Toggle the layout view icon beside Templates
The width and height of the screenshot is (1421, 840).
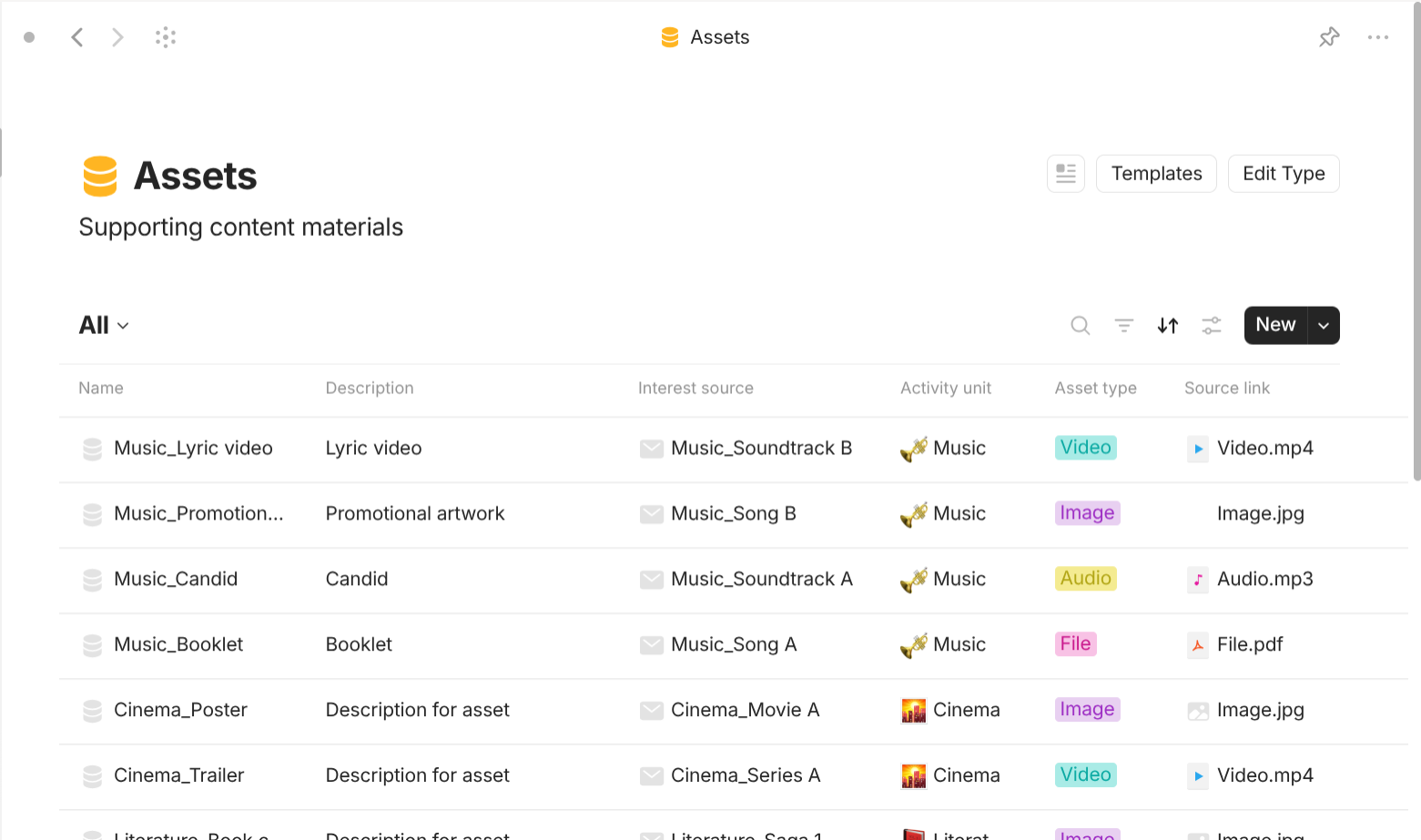pyautogui.click(x=1066, y=173)
